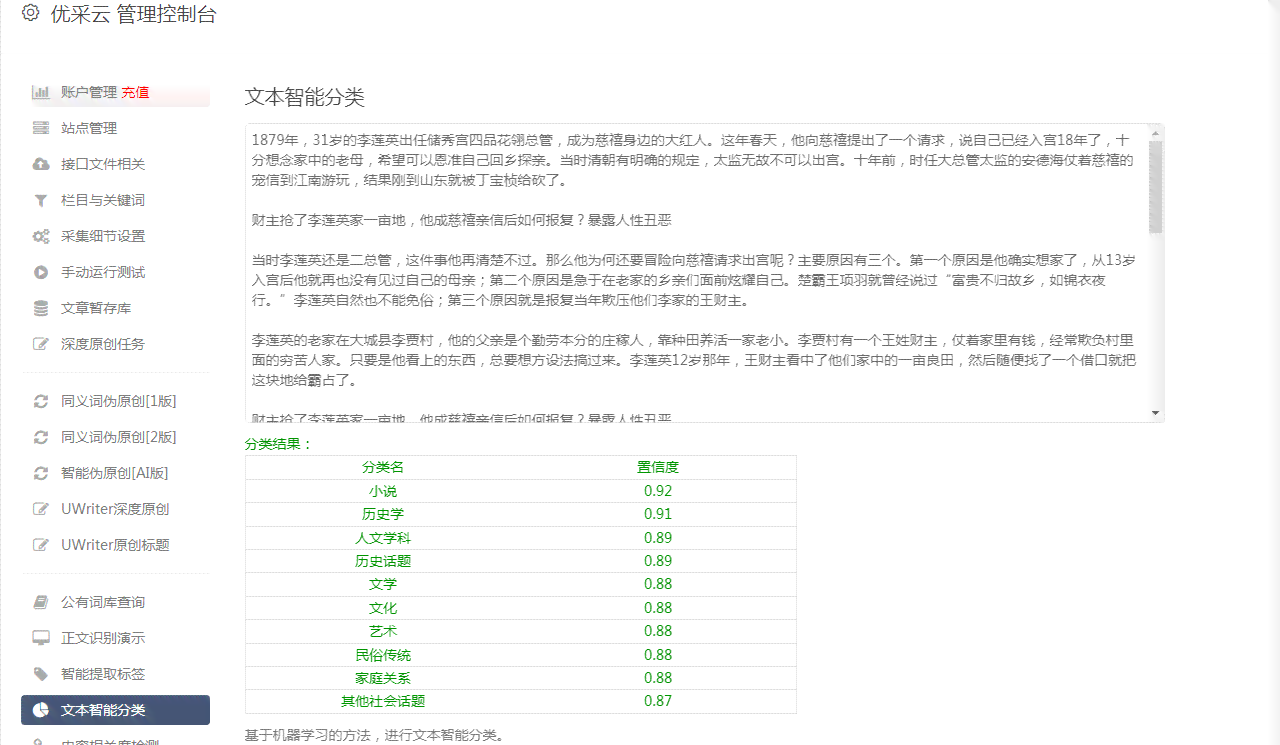
Task: Click the text area scrollbar thumb
Action: pos(1155,187)
